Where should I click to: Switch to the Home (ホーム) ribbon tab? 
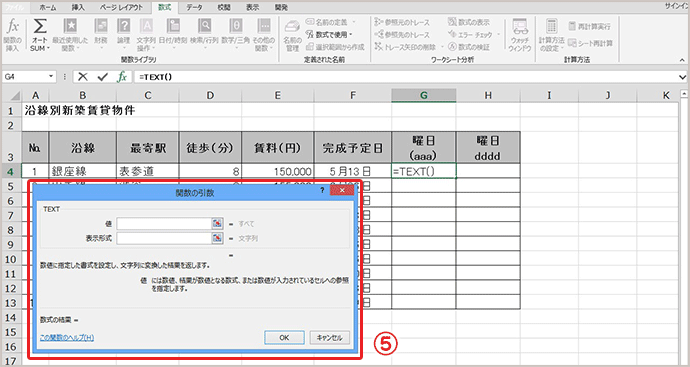click(48, 7)
